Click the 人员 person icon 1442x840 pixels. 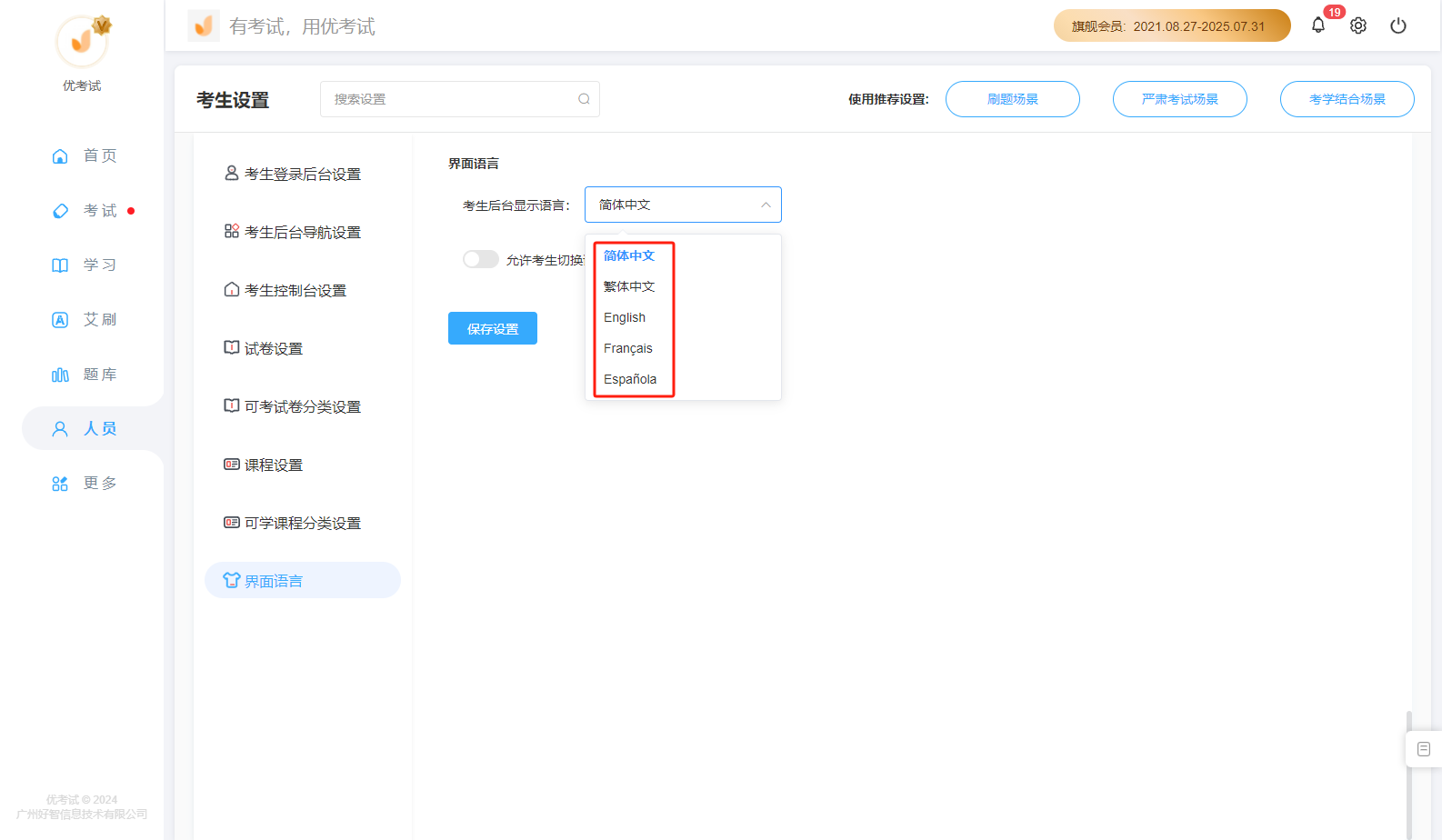(x=60, y=429)
